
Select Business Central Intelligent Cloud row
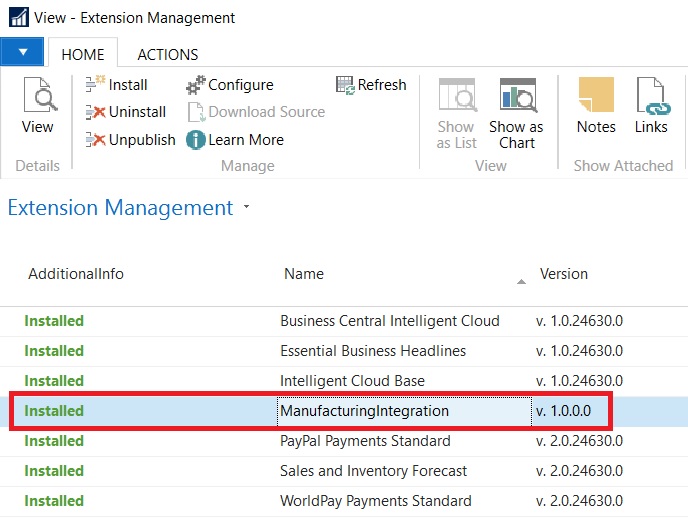click(389, 321)
